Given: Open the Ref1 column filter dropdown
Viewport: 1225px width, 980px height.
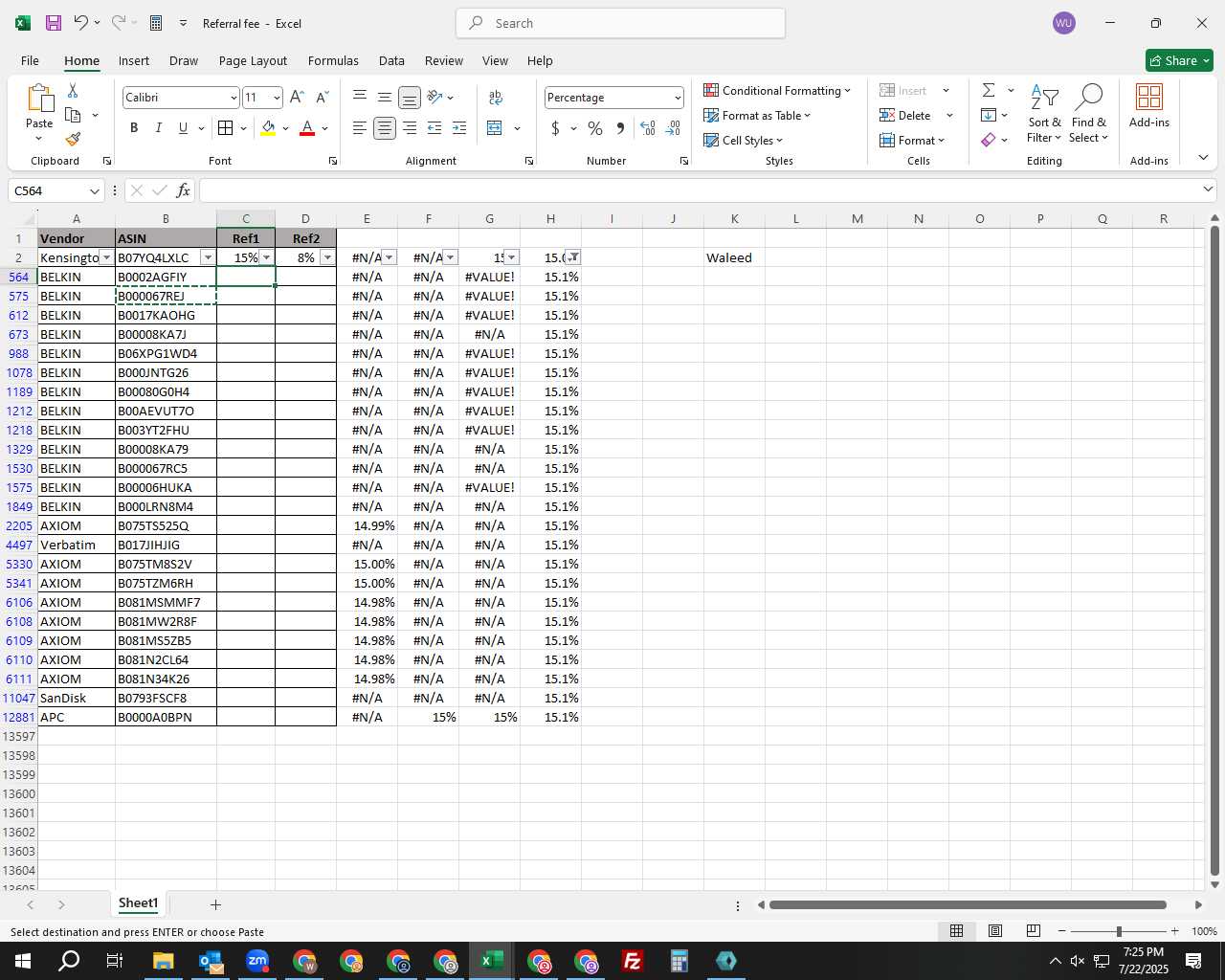Looking at the screenshot, I should coord(267,257).
